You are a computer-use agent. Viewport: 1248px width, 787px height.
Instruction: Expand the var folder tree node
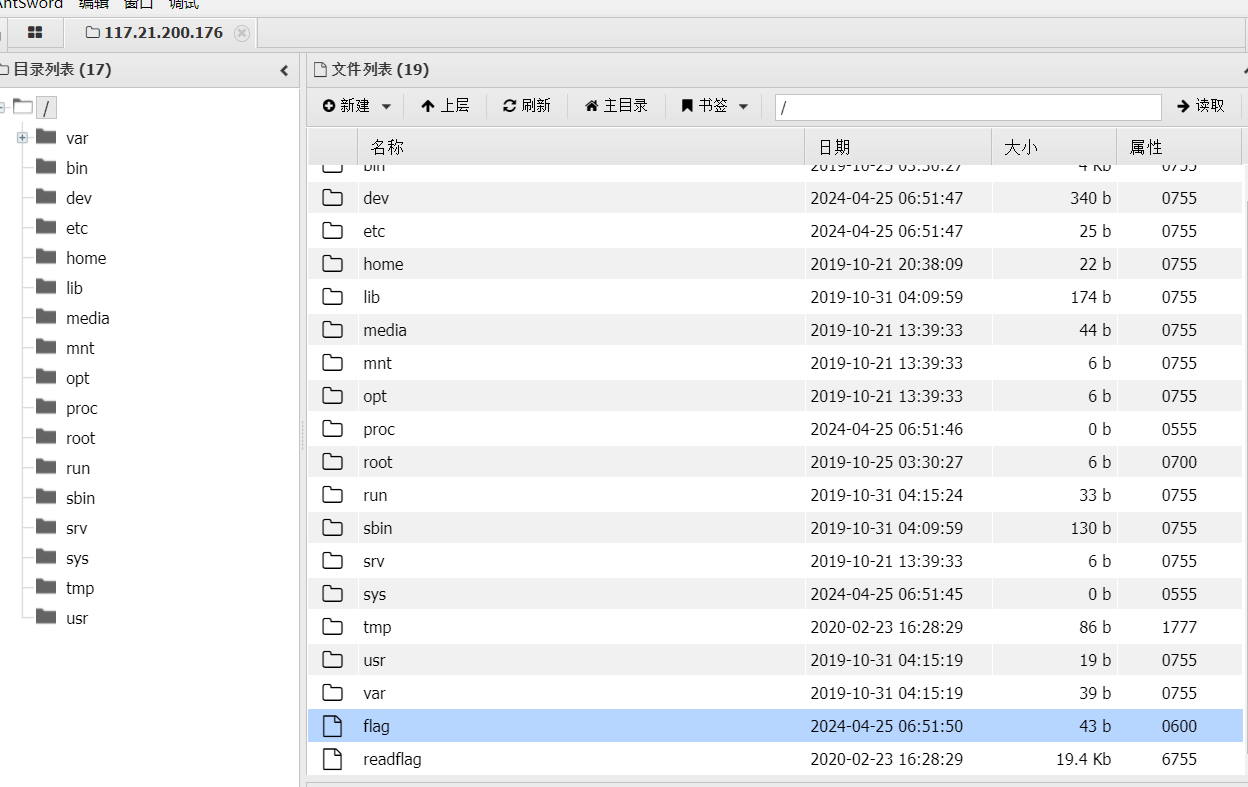coord(22,138)
